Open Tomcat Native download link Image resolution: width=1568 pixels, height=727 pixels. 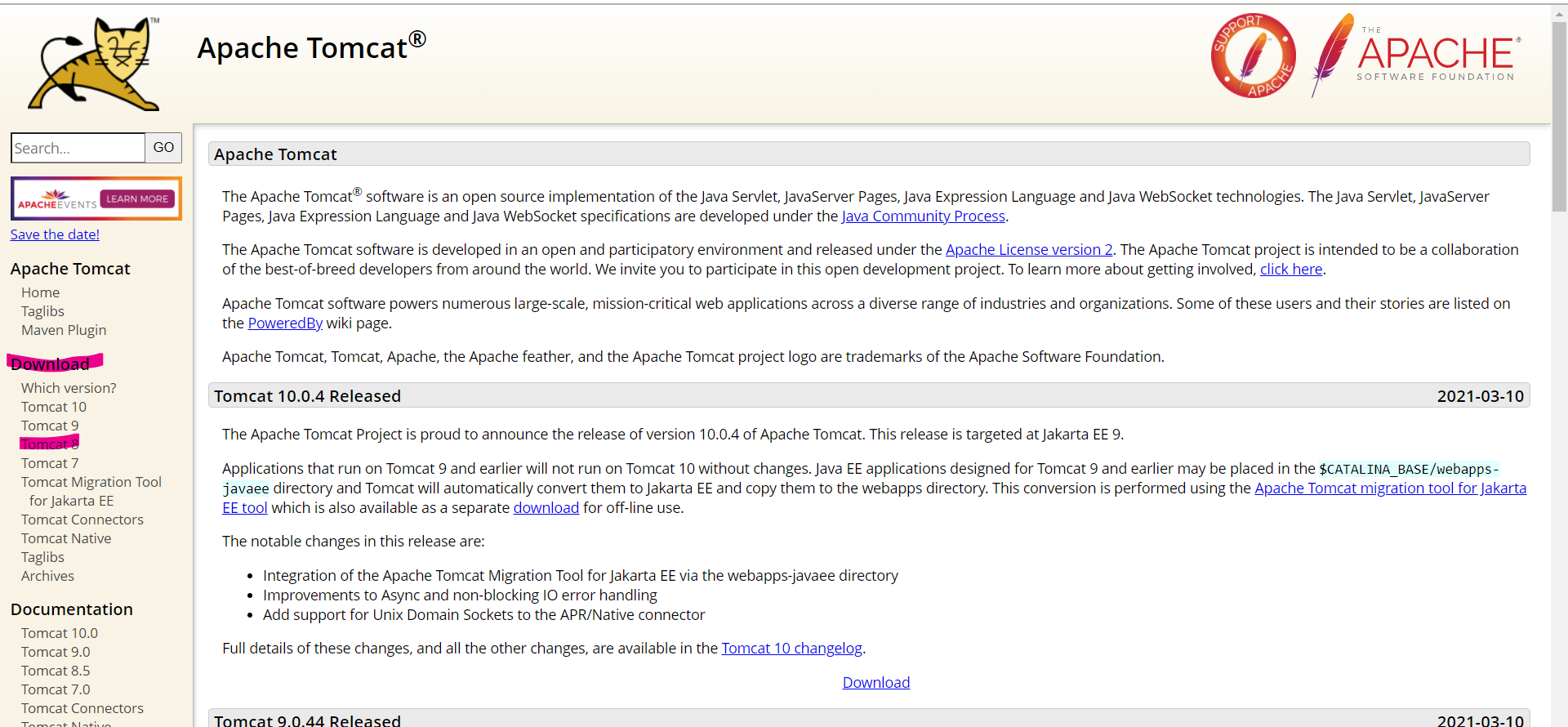(66, 538)
